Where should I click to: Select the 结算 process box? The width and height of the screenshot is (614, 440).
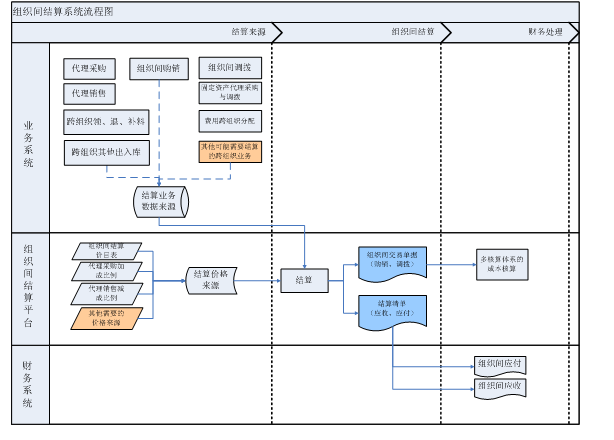(304, 280)
